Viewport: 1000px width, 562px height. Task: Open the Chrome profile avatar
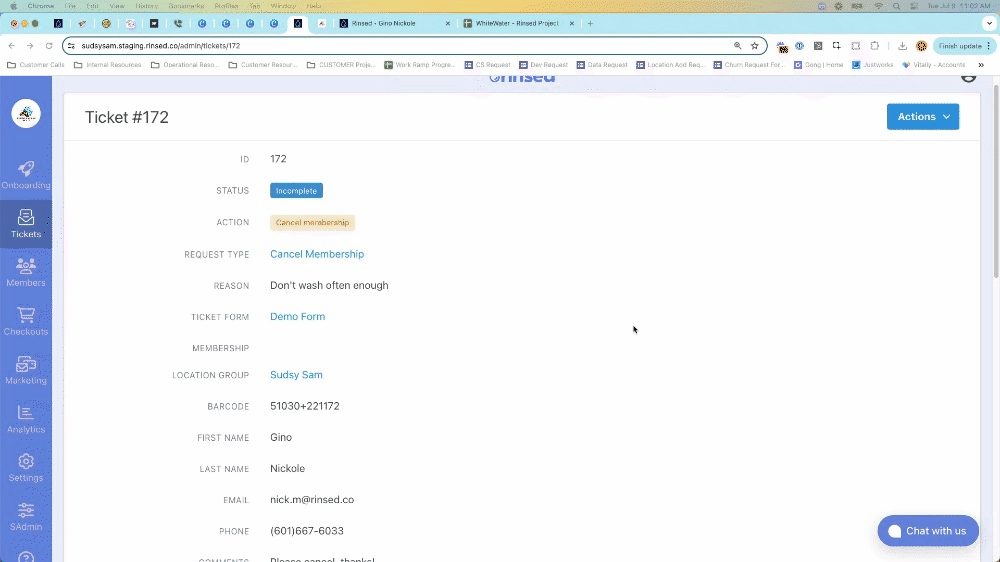point(921,46)
